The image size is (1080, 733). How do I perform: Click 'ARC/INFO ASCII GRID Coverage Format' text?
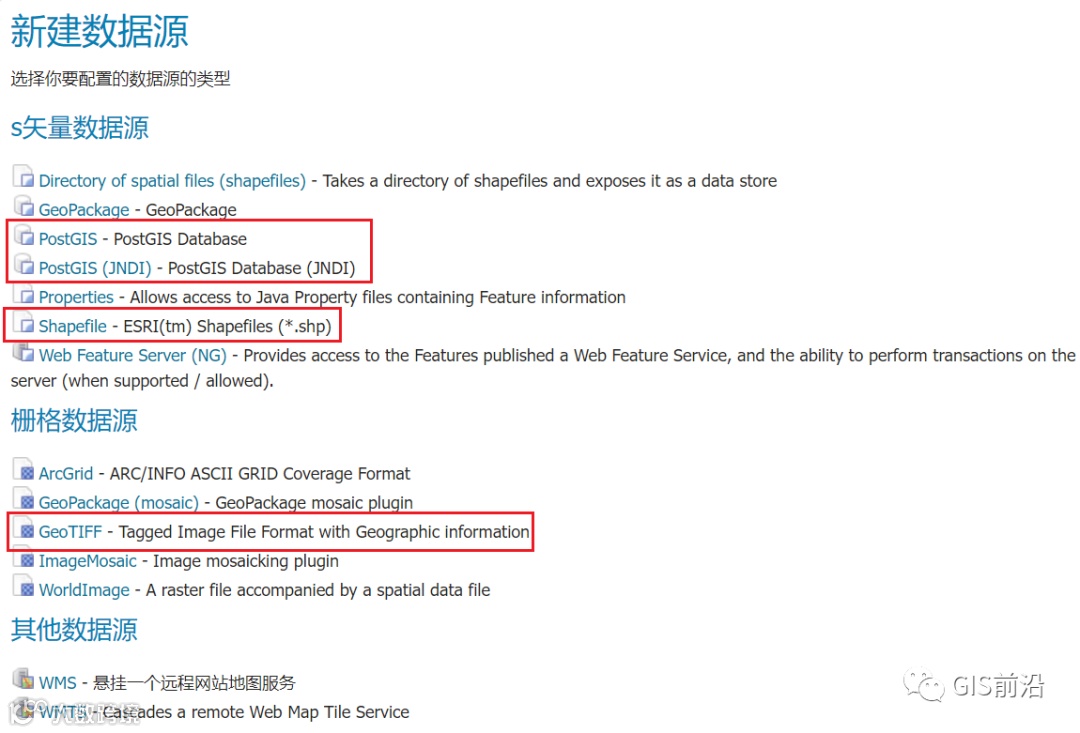260,474
